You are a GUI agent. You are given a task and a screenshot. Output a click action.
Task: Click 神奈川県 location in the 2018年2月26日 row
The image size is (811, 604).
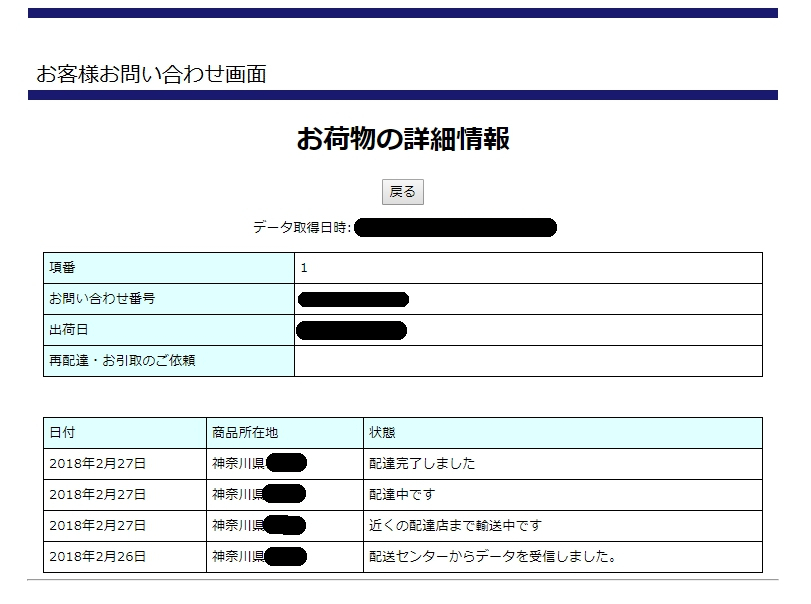click(x=285, y=557)
